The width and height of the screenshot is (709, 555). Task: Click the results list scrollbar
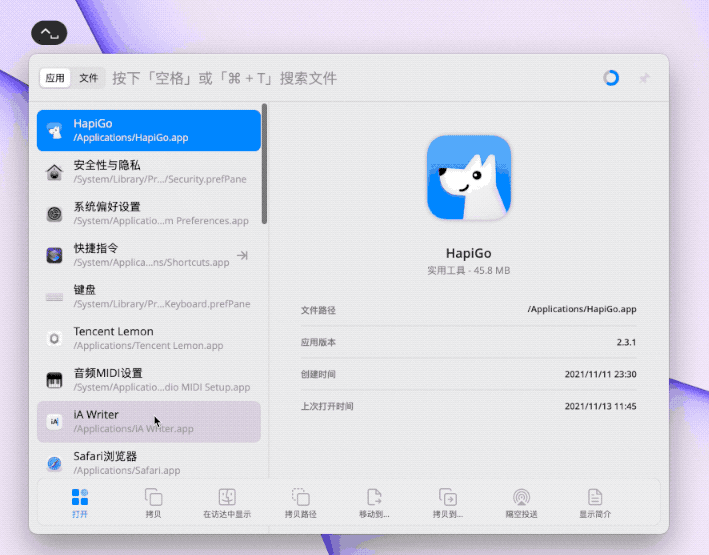[x=264, y=164]
